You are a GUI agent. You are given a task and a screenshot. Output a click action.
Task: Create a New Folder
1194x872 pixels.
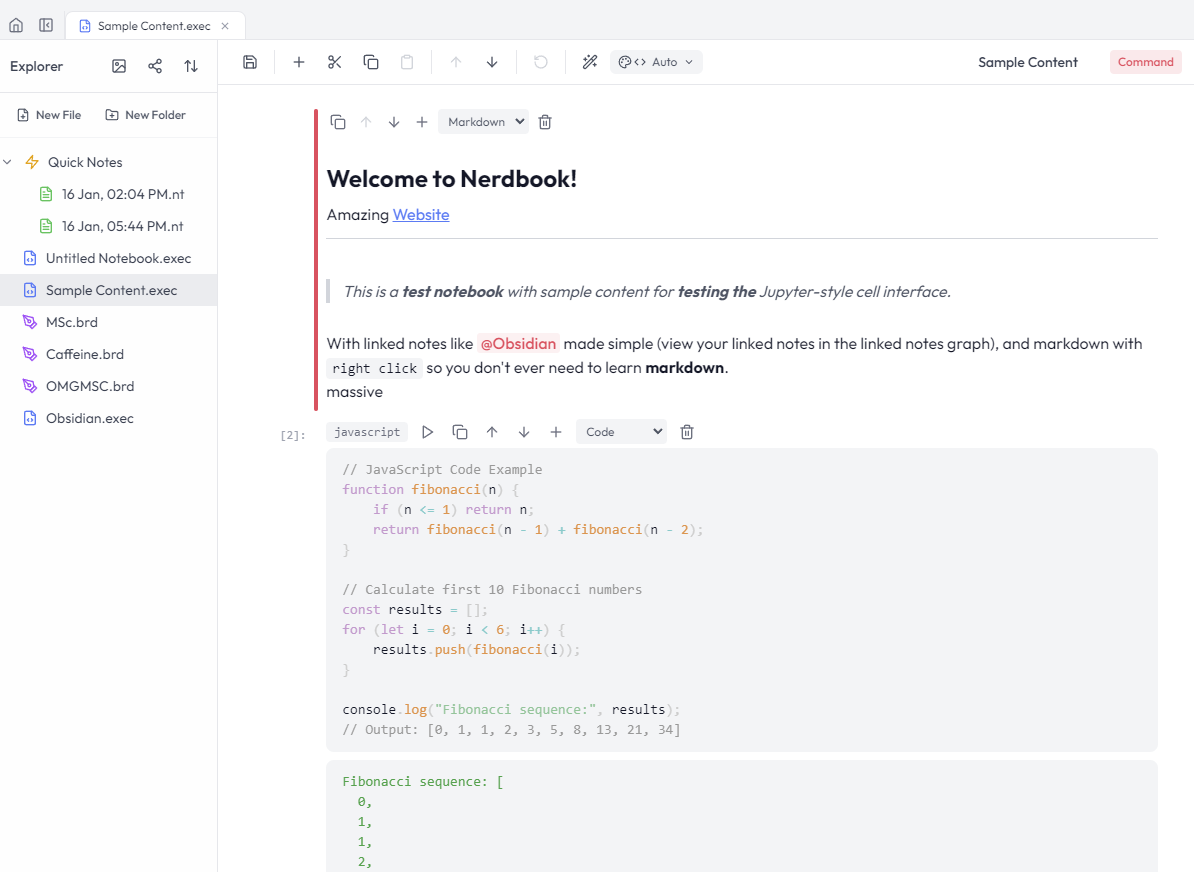pos(145,115)
